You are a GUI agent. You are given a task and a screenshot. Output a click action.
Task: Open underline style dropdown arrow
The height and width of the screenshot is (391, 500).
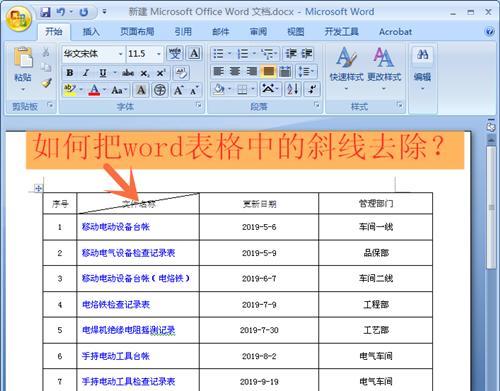coord(115,73)
